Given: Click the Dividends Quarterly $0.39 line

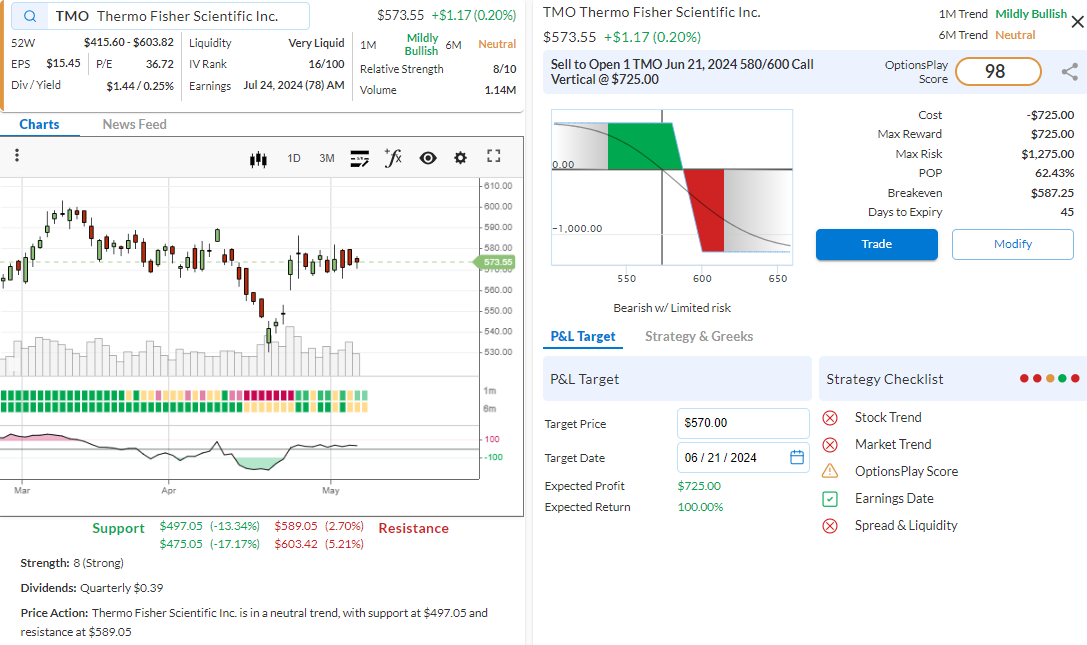Looking at the screenshot, I should 92,588.
